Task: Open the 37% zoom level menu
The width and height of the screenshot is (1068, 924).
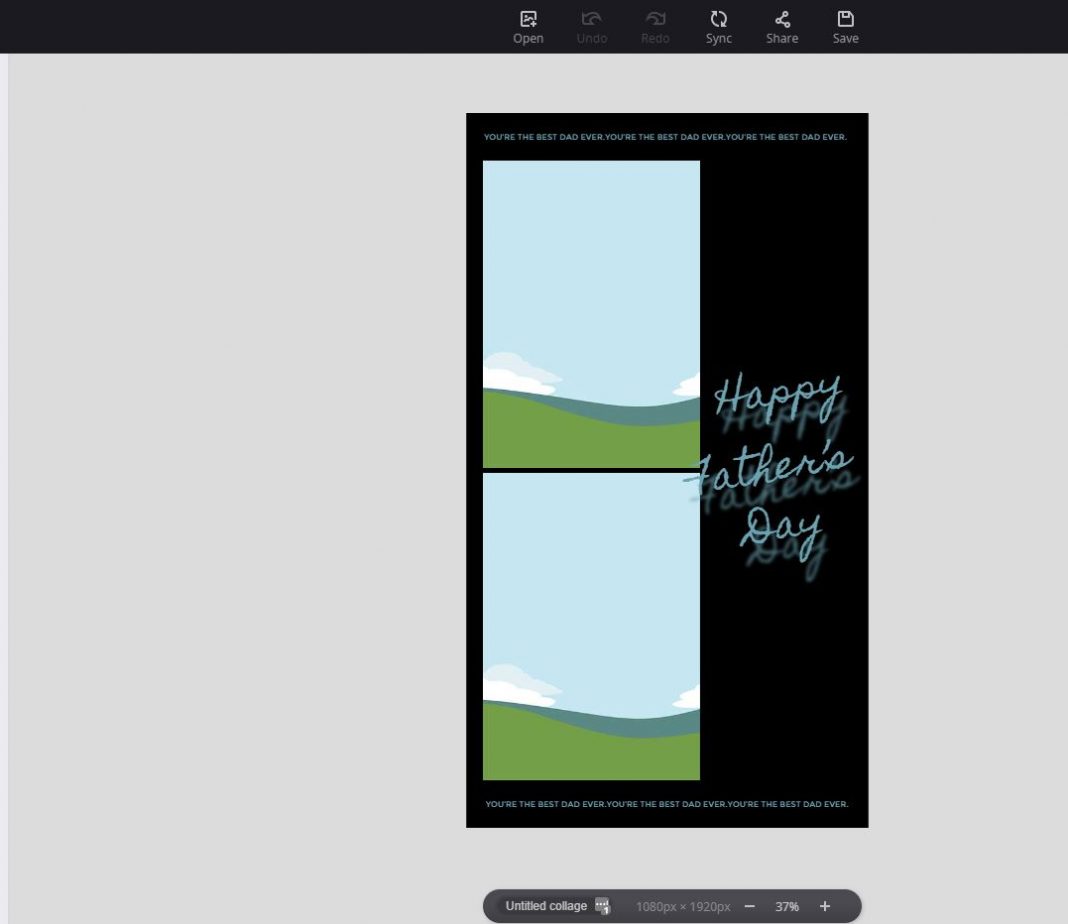Action: coord(787,906)
